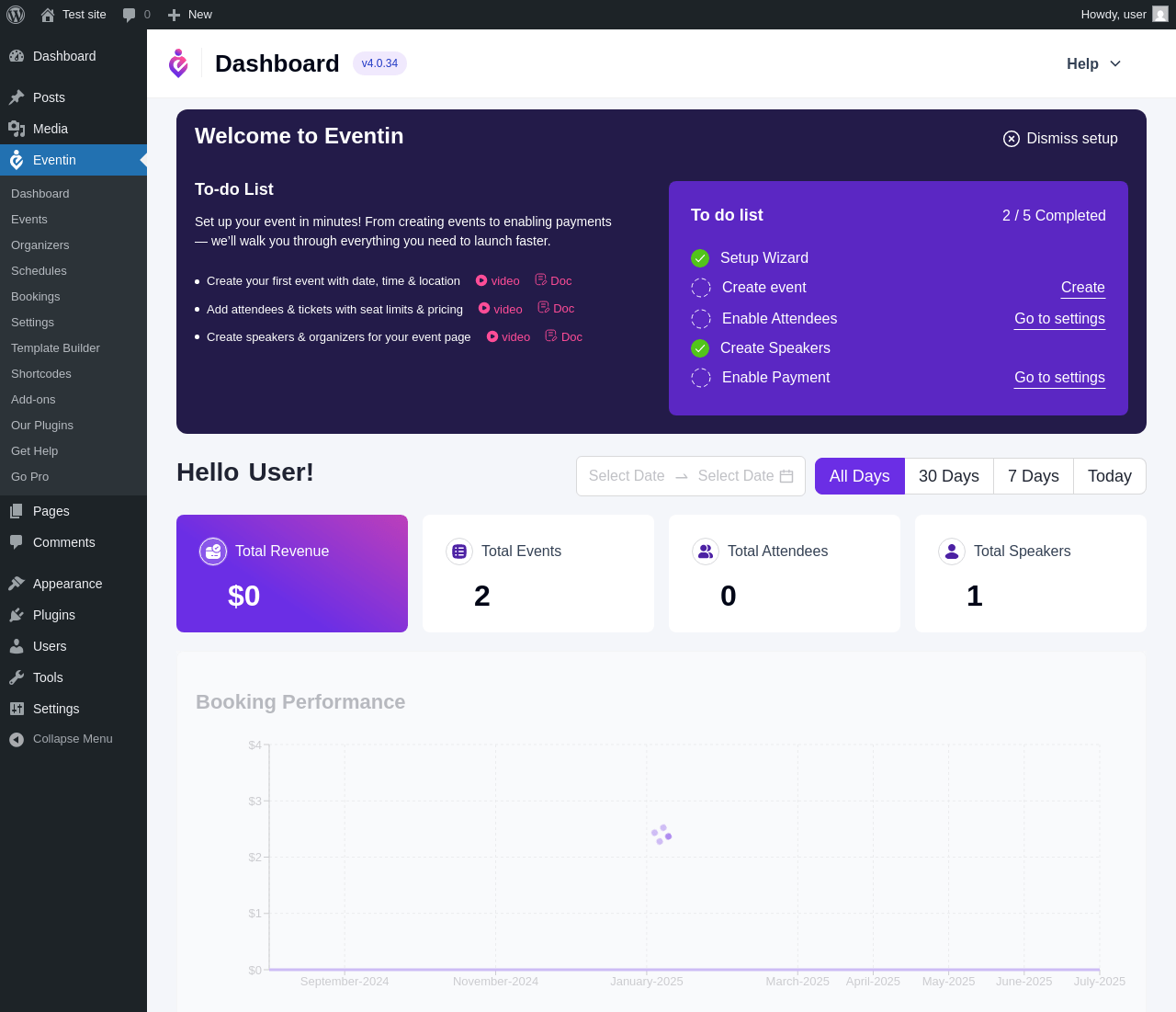
Task: Go to settings for Enable Attendees
Action: pos(1059,319)
